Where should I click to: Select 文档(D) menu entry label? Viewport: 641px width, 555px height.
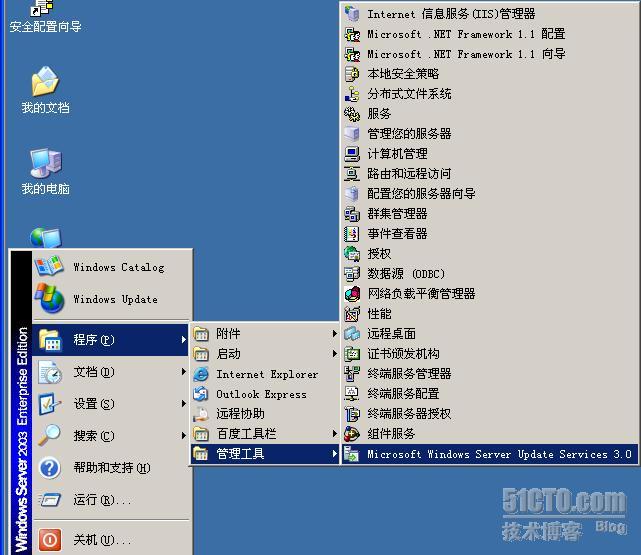pos(94,371)
